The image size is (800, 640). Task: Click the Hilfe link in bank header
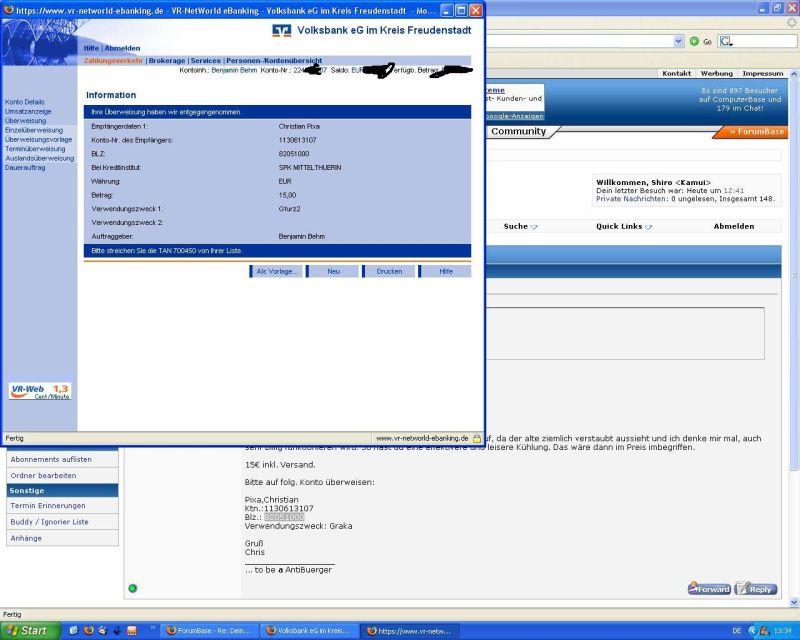(x=91, y=48)
